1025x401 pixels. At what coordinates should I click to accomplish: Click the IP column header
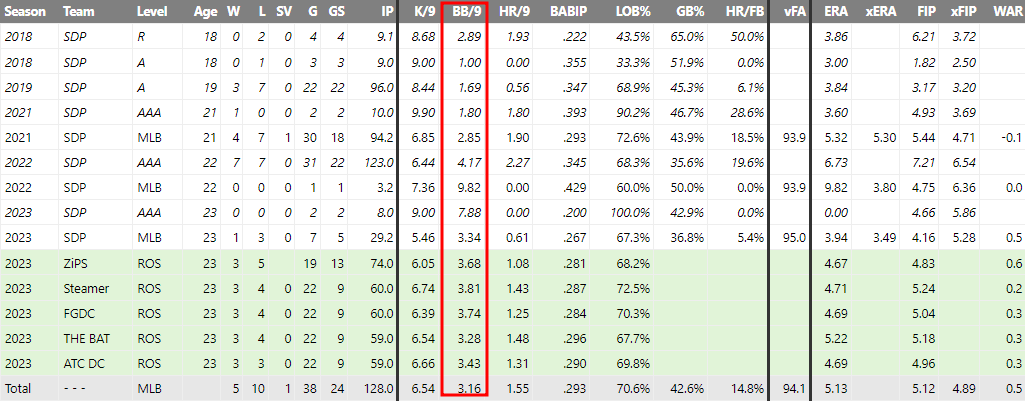pyautogui.click(x=388, y=12)
